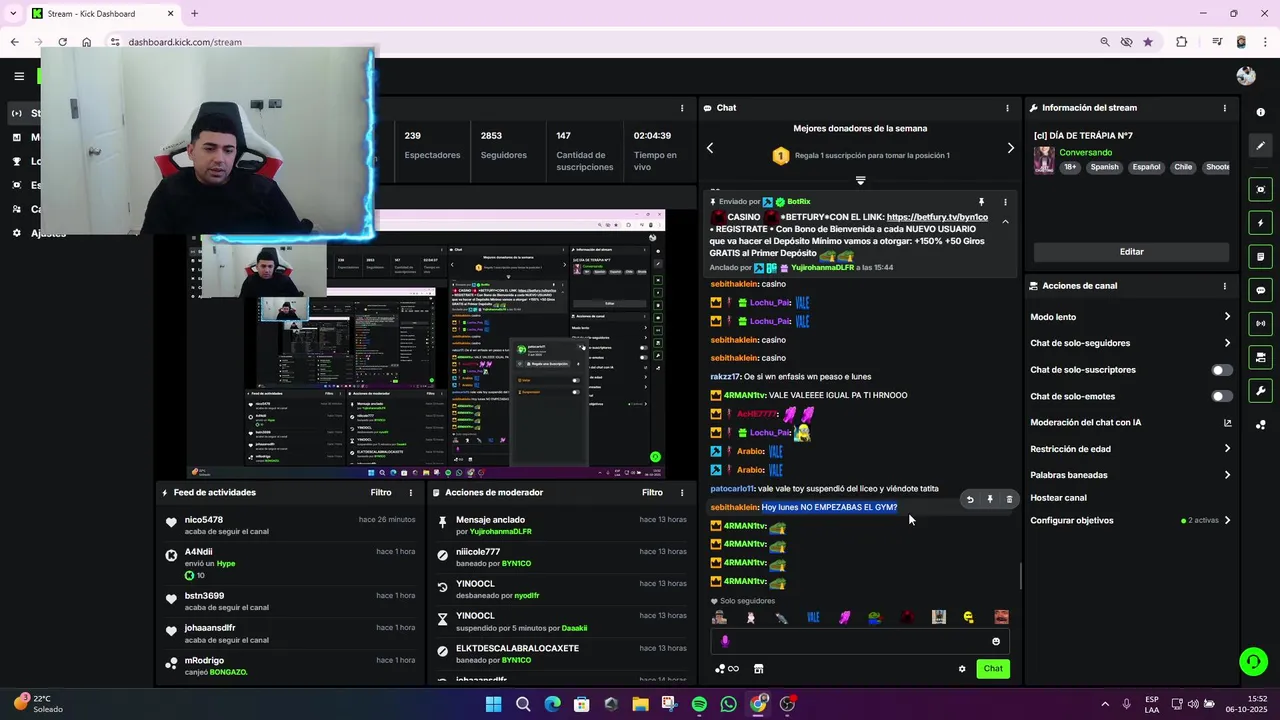Image resolution: width=1280 pixels, height=720 pixels.
Task: Collapse the pinned message chevron
Action: tap(1005, 222)
